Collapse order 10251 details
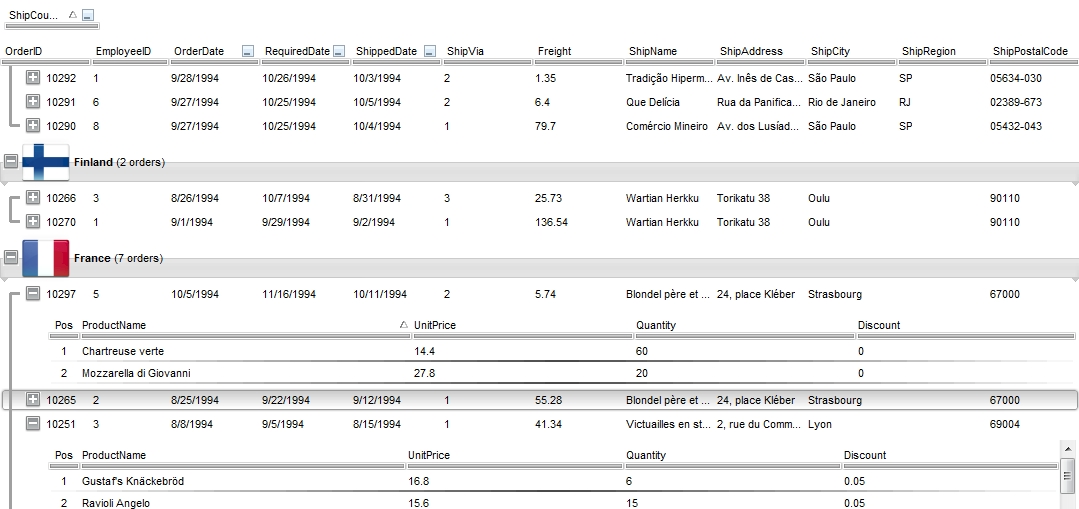The image size is (1079, 509). pos(32,424)
